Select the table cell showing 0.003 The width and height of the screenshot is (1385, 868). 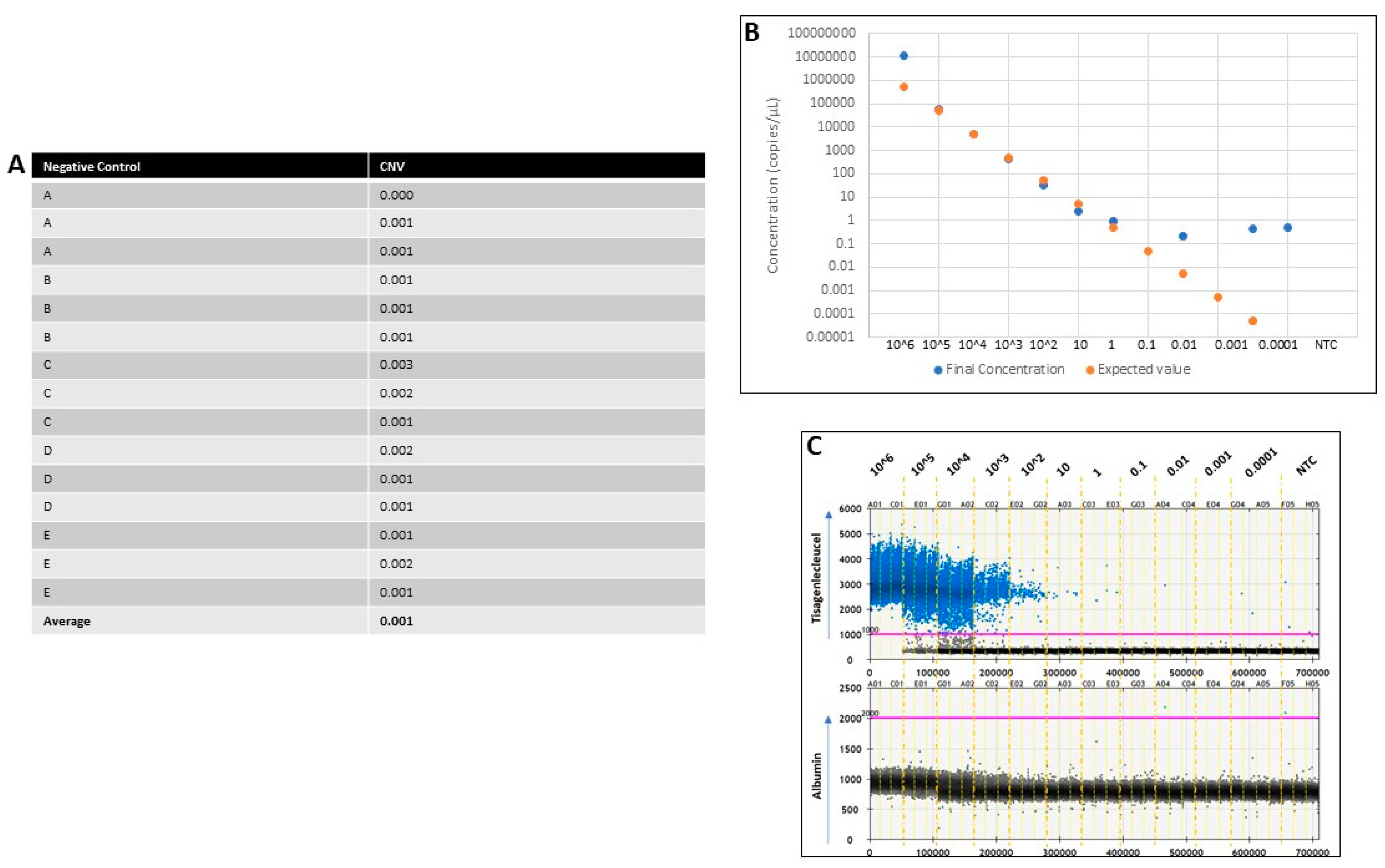[536, 365]
